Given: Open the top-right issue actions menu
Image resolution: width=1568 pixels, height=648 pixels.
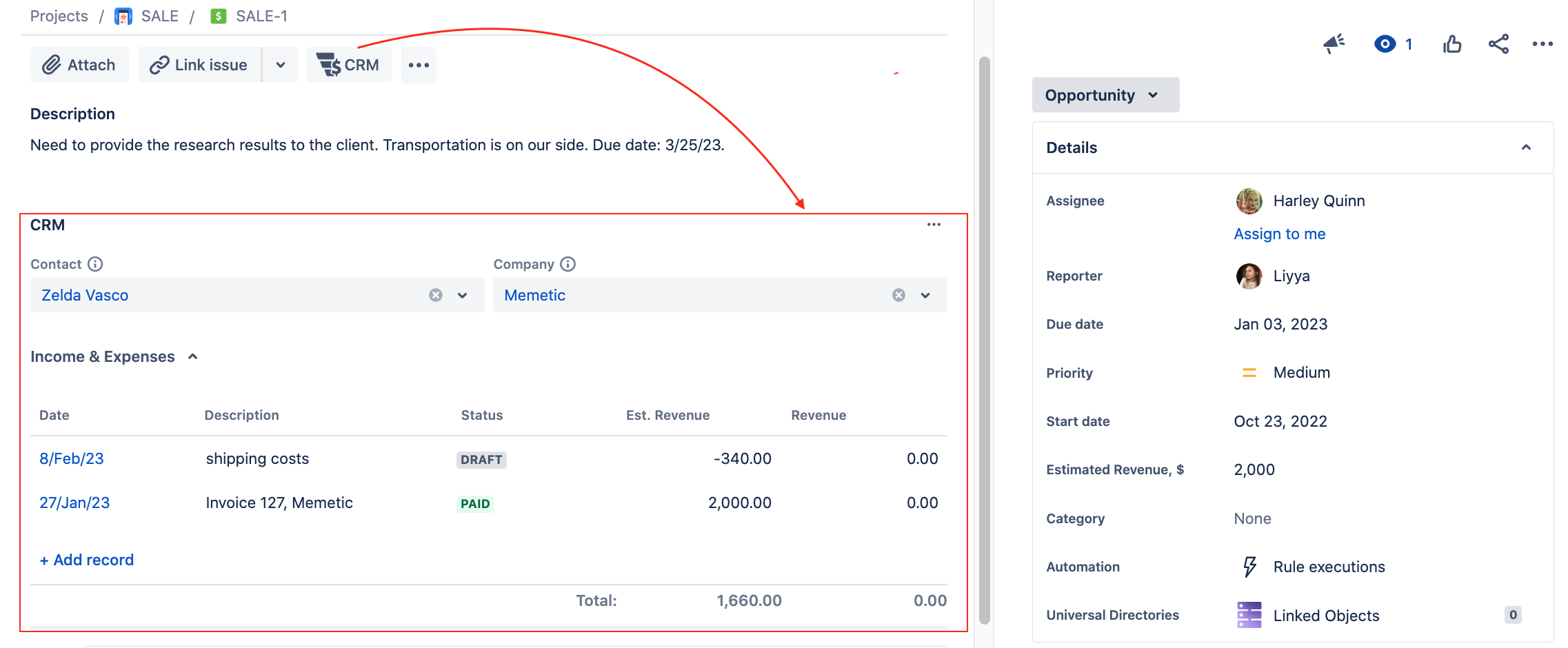Looking at the screenshot, I should point(1542,44).
